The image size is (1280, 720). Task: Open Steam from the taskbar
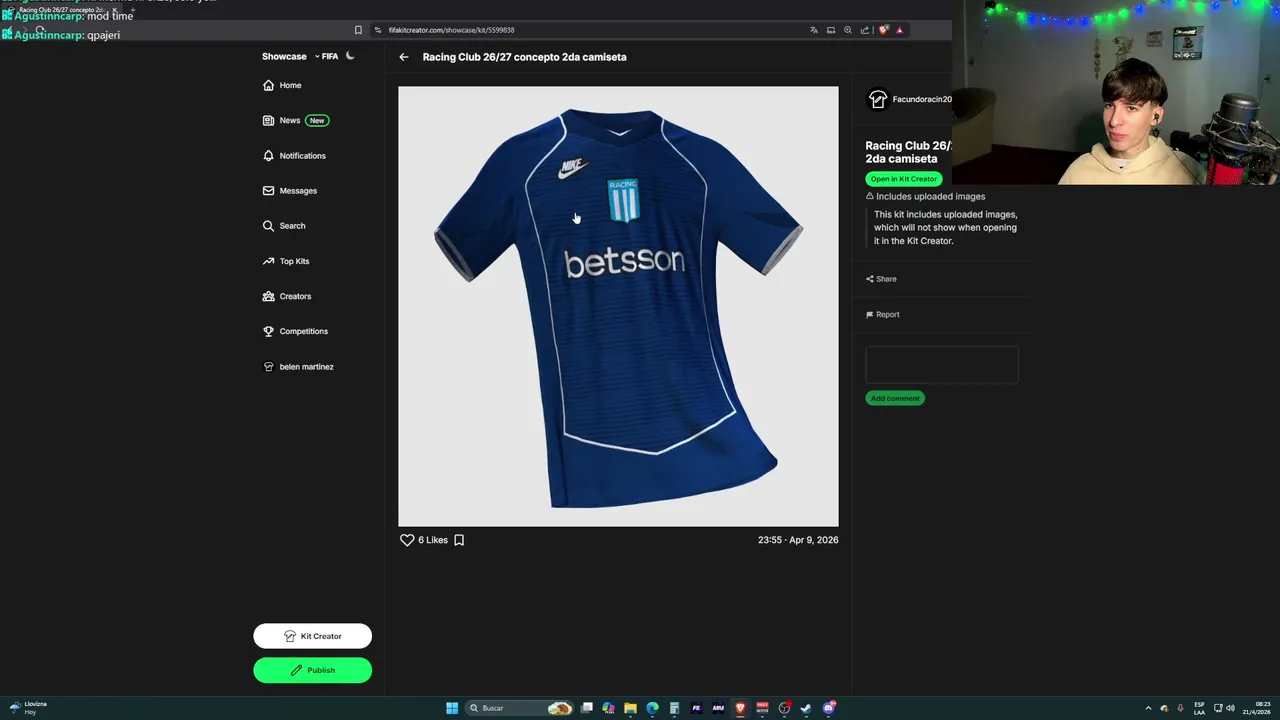click(x=806, y=708)
